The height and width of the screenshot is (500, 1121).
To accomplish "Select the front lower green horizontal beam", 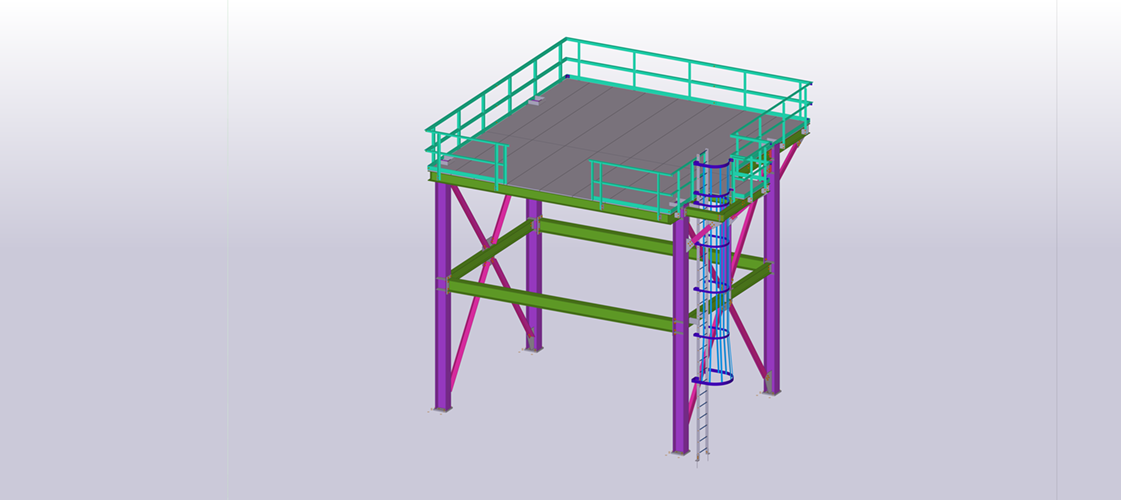I will point(560,304).
